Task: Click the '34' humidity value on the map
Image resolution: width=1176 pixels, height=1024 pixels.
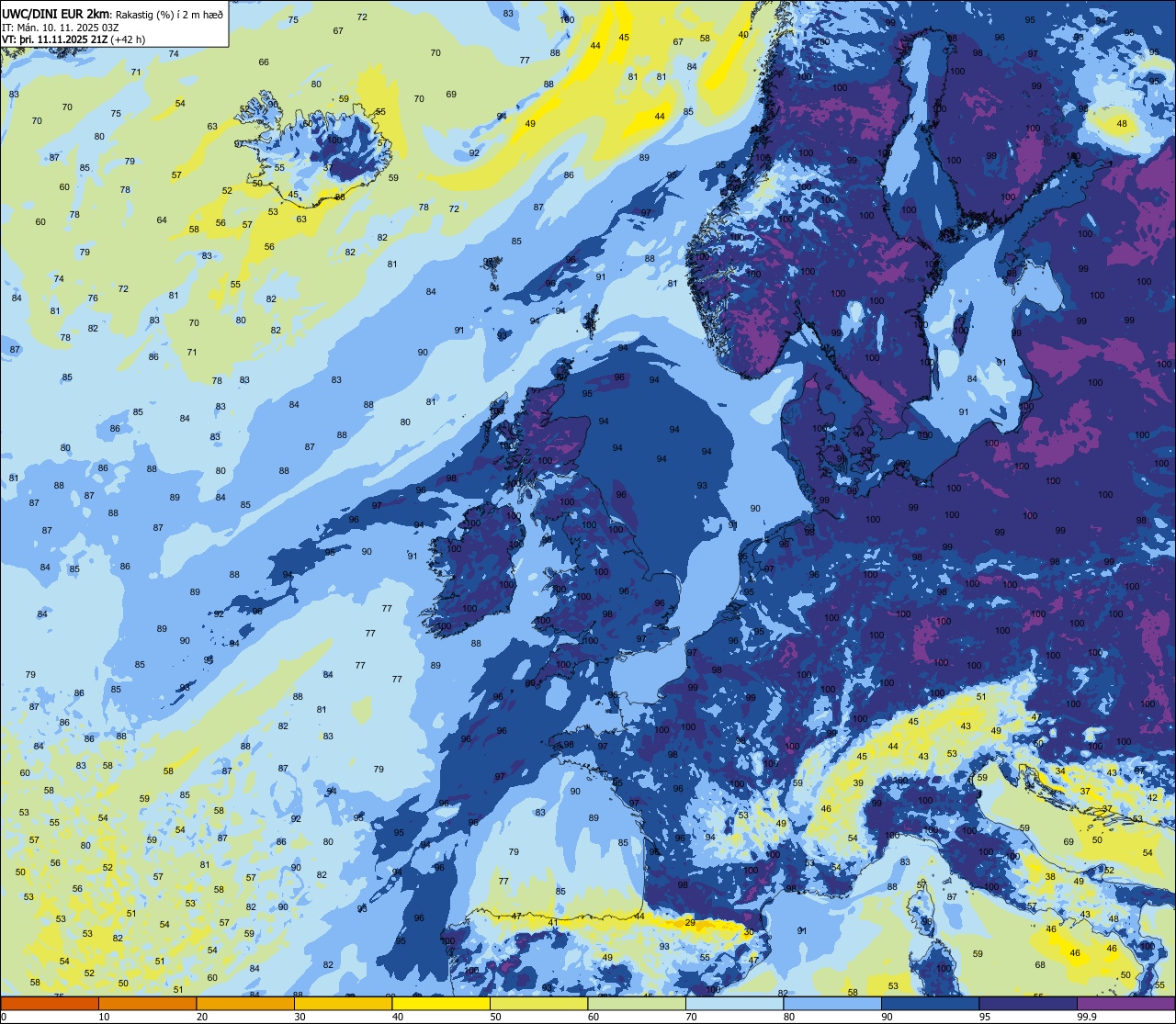Action: pos(1059,771)
